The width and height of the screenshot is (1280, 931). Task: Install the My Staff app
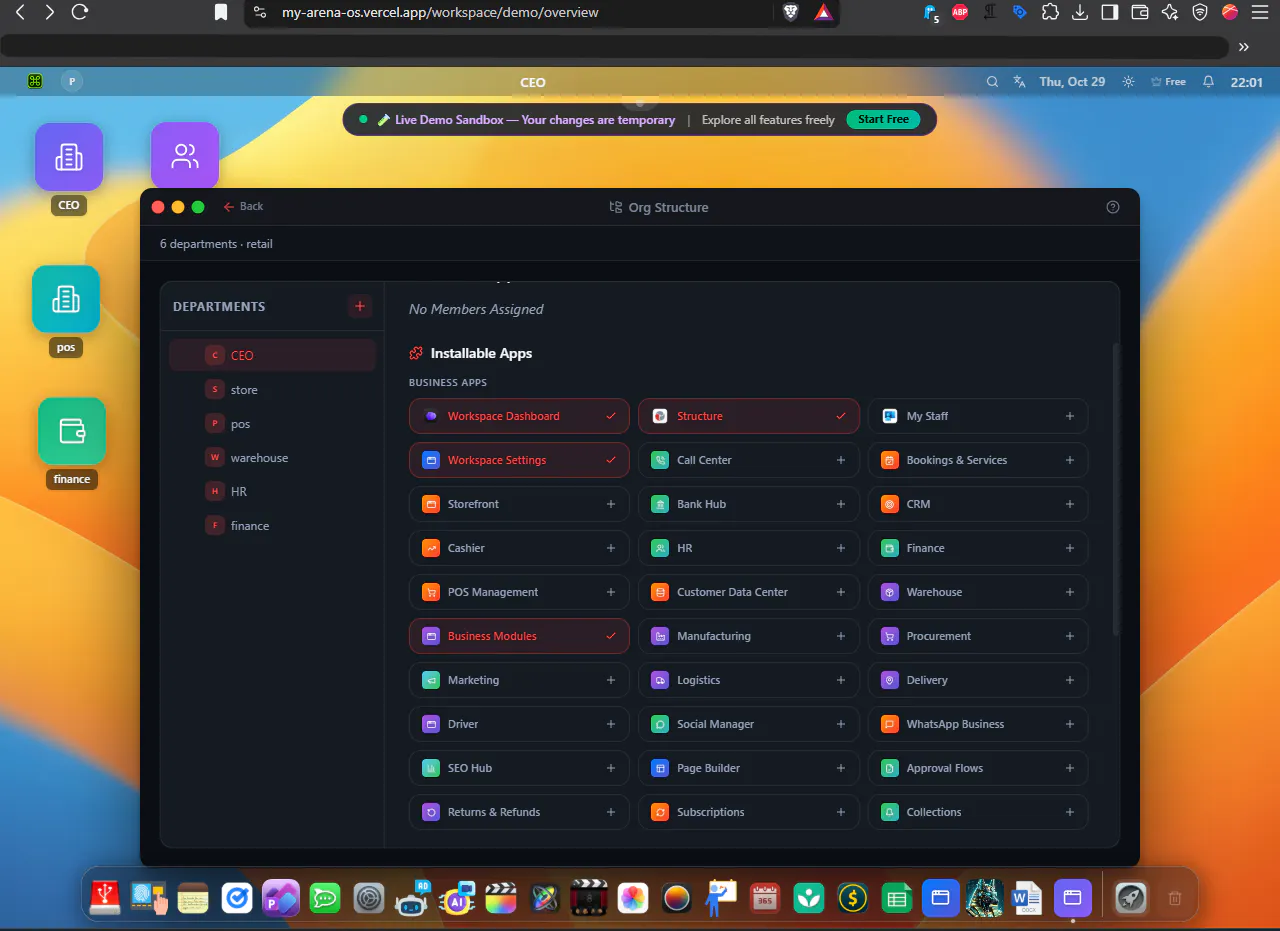(x=978, y=416)
